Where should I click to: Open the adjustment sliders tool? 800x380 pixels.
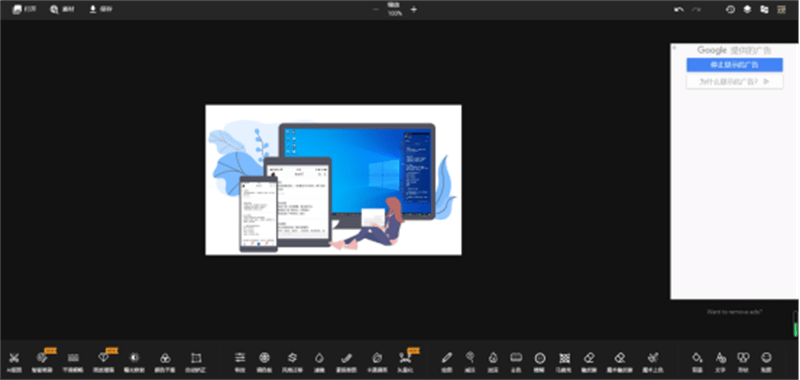240,358
